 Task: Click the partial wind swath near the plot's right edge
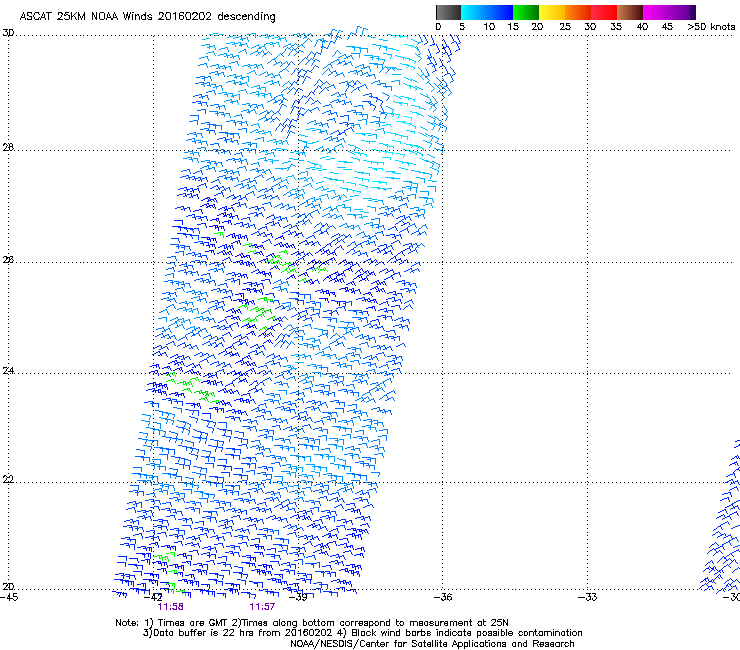(x=721, y=517)
